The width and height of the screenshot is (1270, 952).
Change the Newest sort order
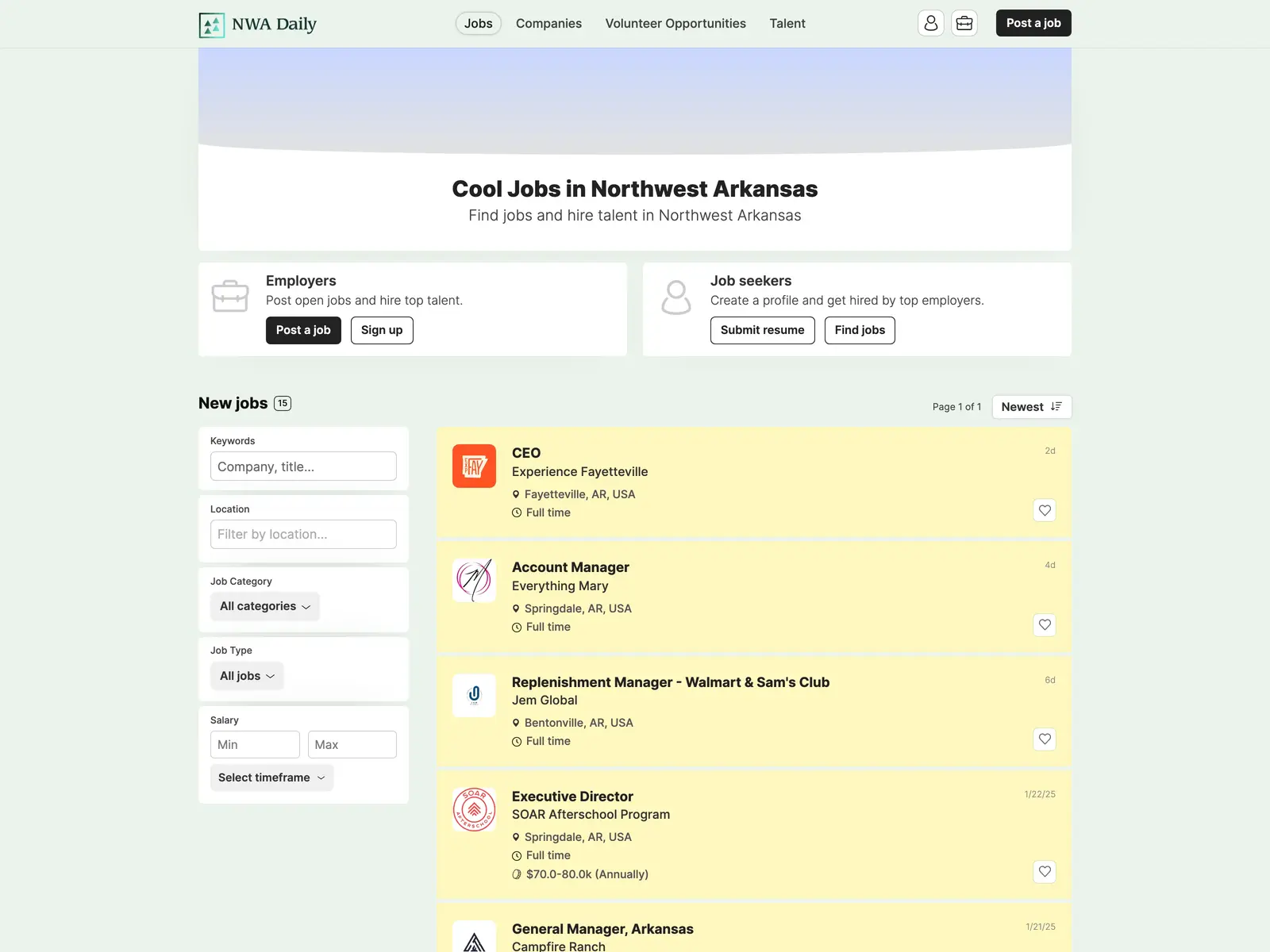[x=1031, y=407]
